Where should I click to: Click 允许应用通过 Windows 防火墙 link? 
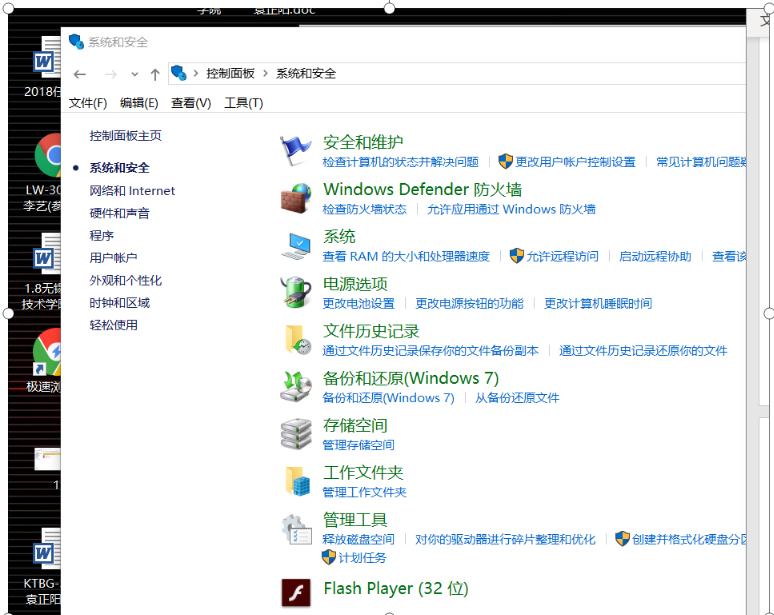tap(511, 209)
